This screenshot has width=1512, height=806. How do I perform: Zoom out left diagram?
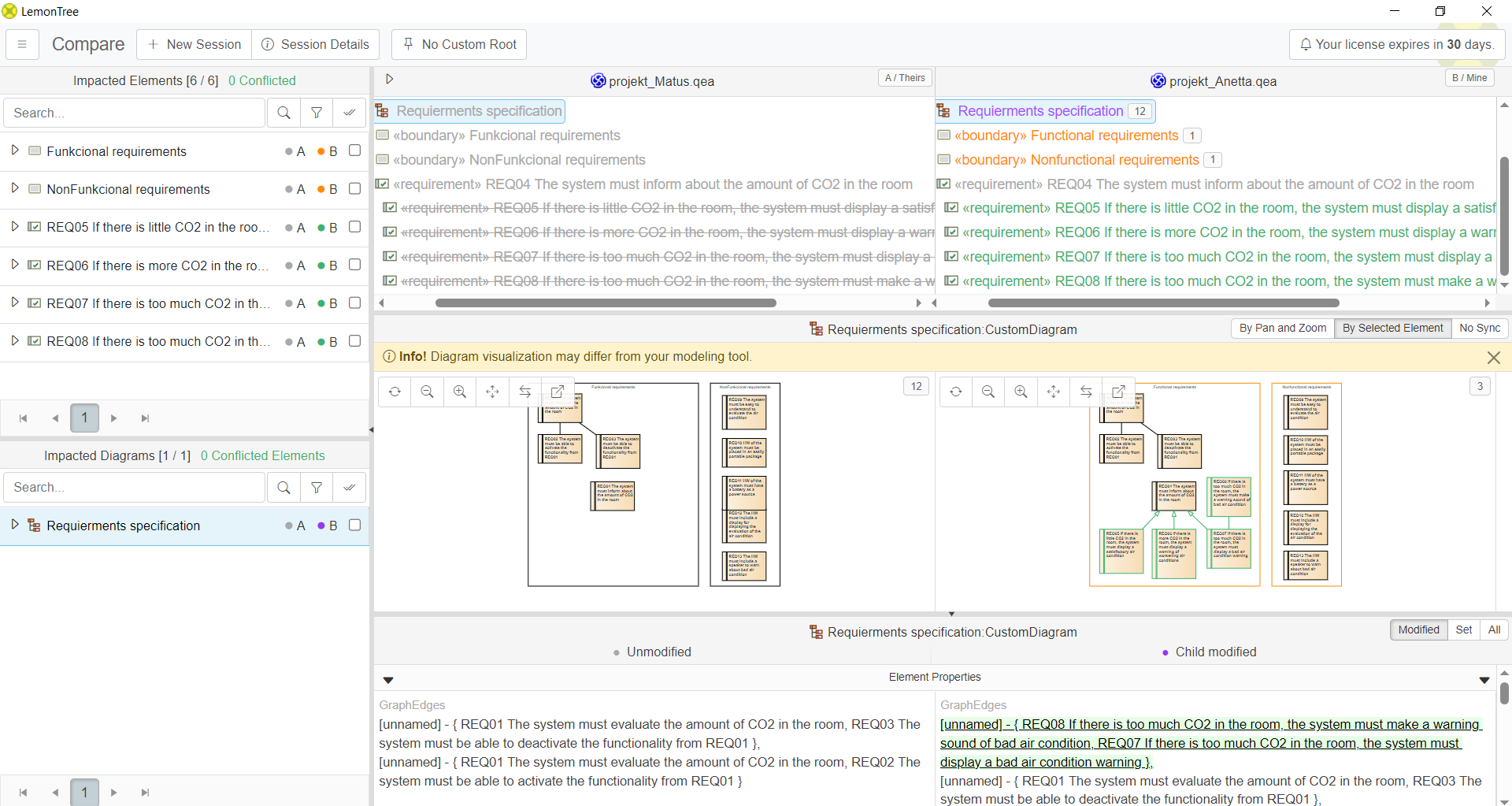[428, 392]
